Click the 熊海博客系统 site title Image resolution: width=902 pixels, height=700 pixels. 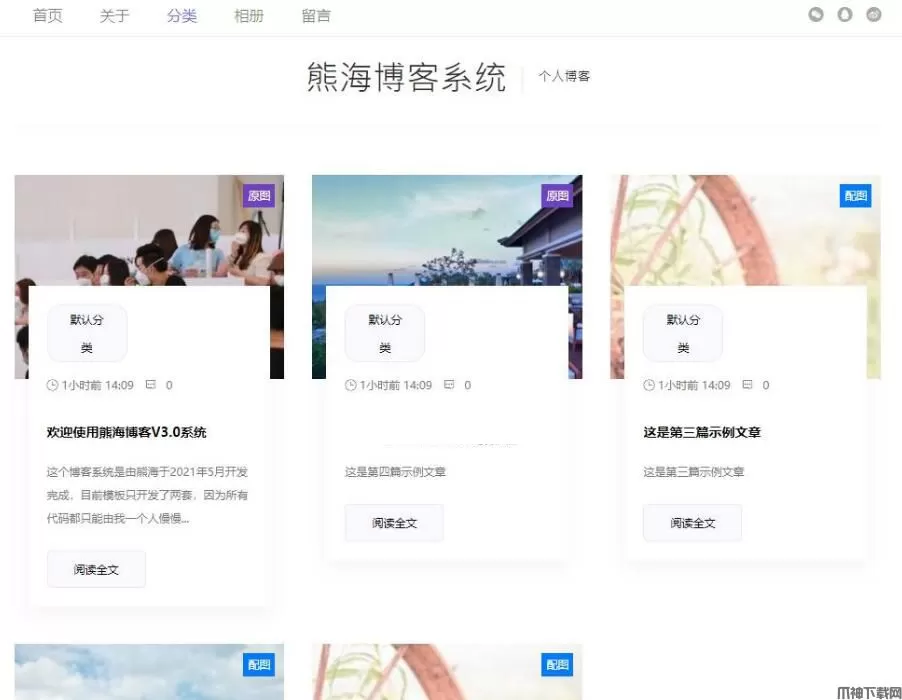406,77
